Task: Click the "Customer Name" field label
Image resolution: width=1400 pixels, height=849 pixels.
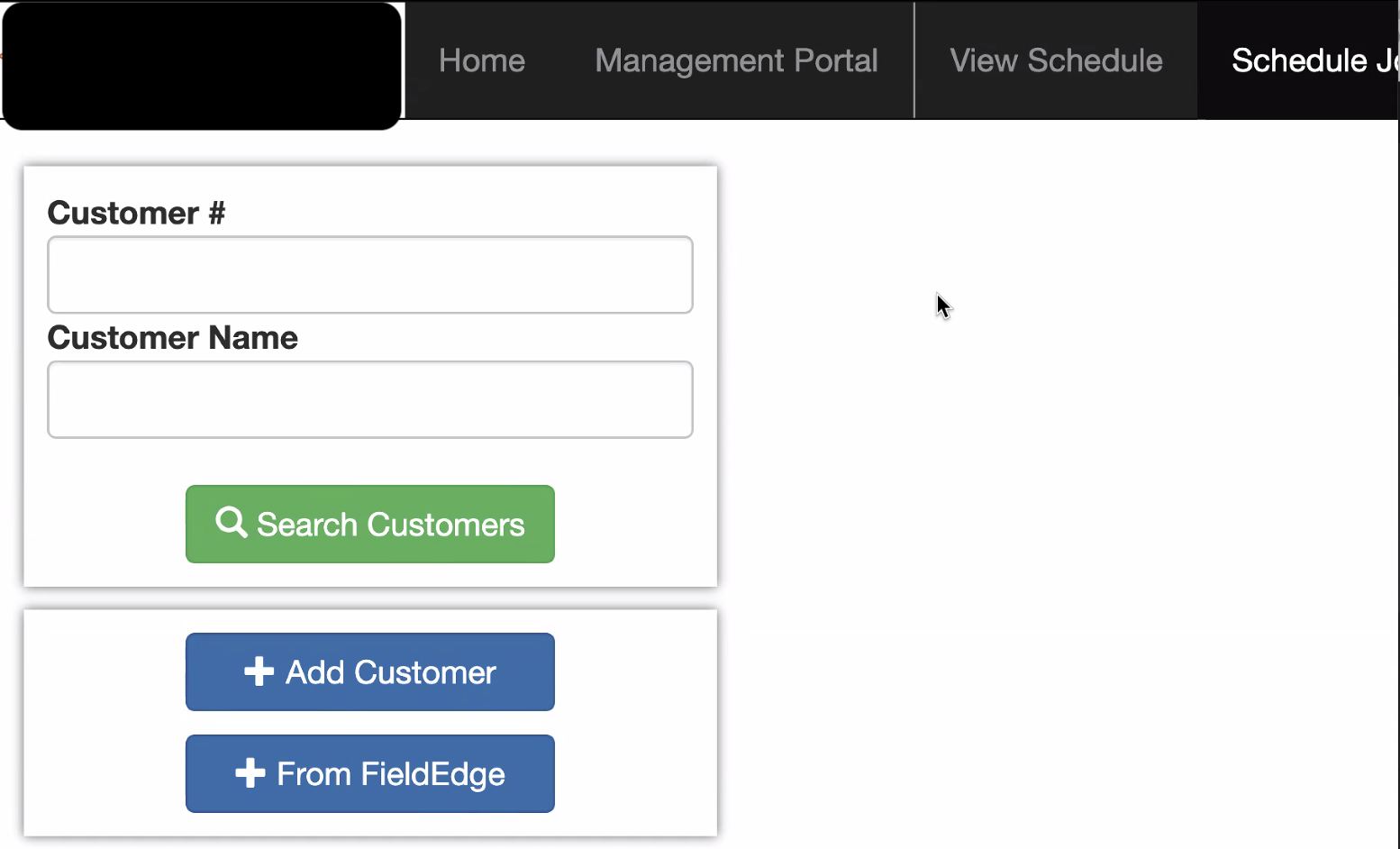Action: (x=172, y=338)
